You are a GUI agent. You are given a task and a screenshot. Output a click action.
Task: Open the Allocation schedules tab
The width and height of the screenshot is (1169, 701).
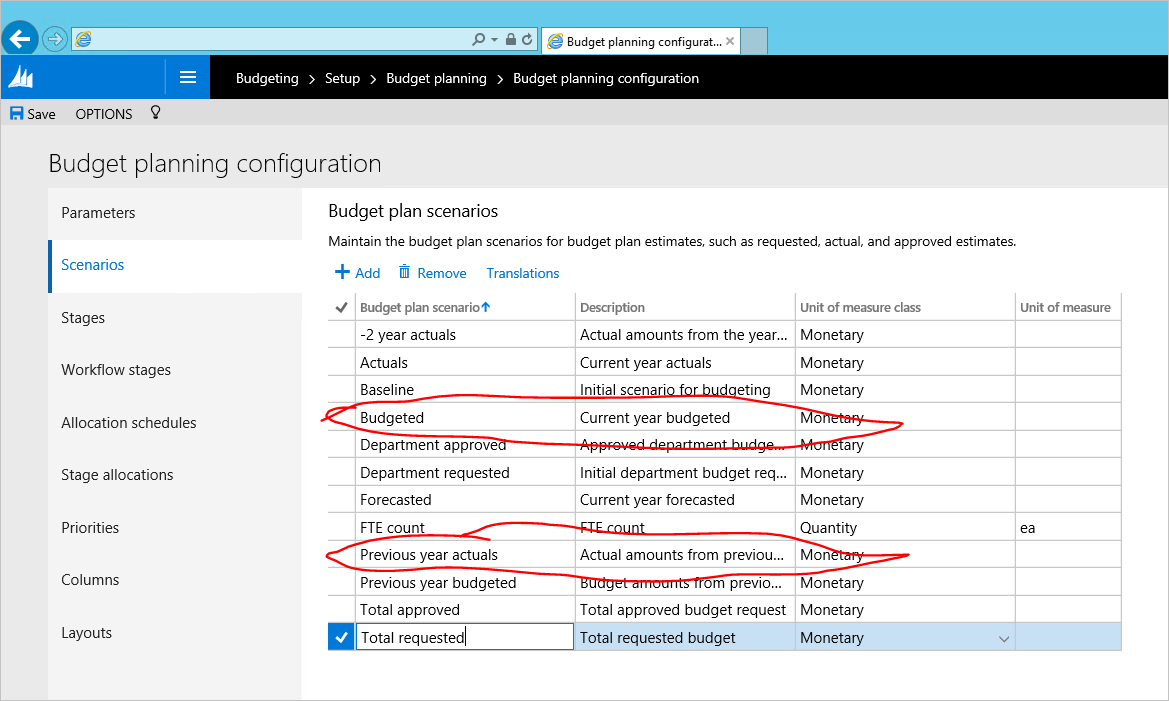(175, 423)
